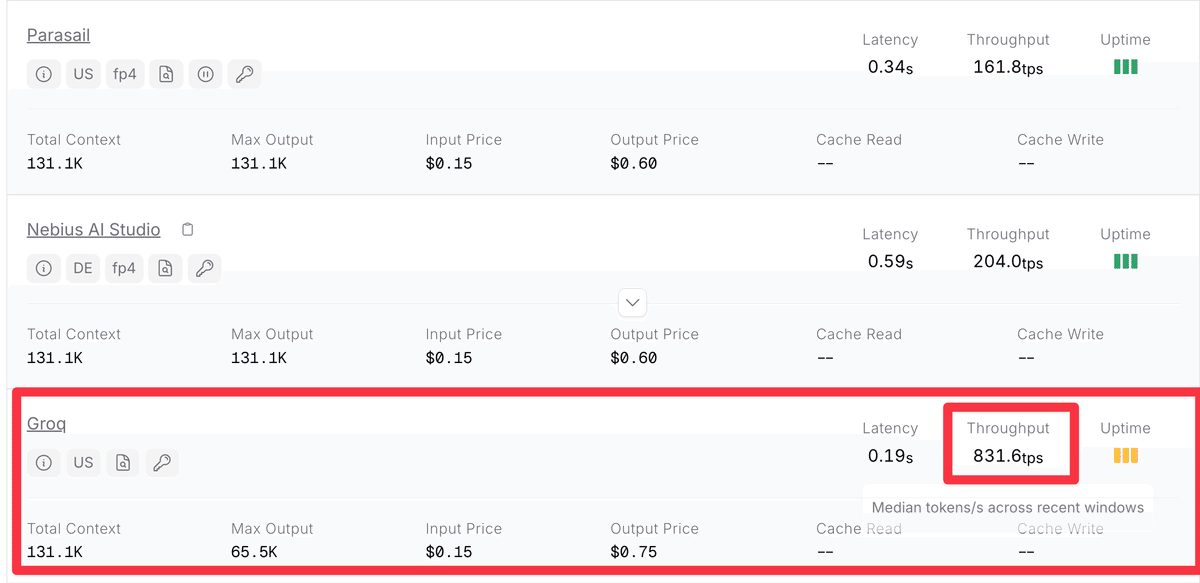
Task: Click Groq's document search icon
Action: click(123, 462)
